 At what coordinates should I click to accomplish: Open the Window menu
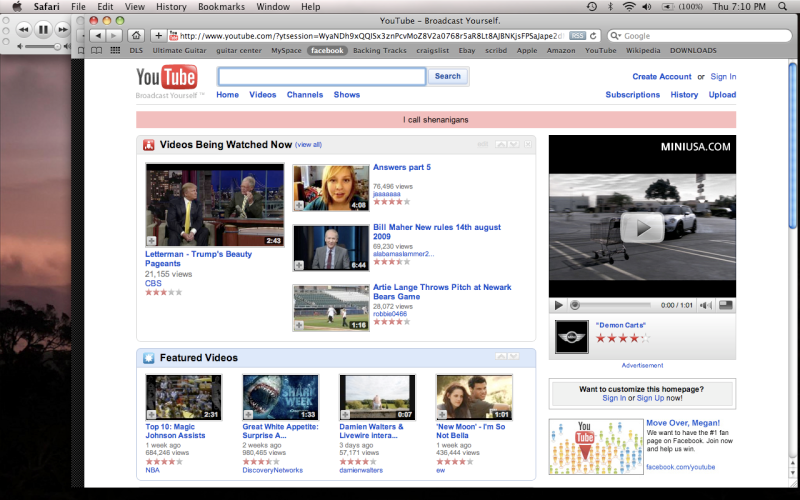coord(273,7)
